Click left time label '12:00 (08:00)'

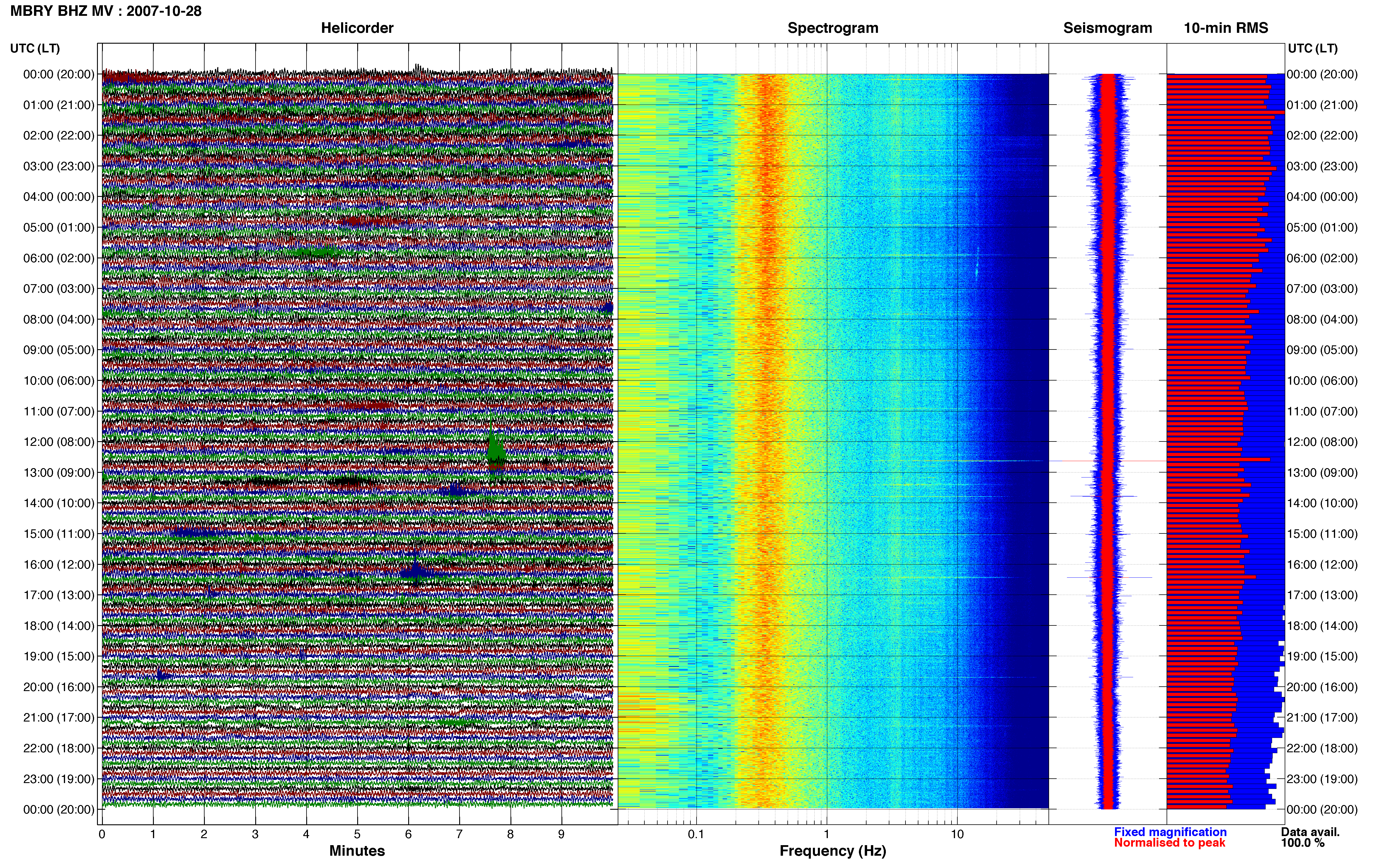59,442
